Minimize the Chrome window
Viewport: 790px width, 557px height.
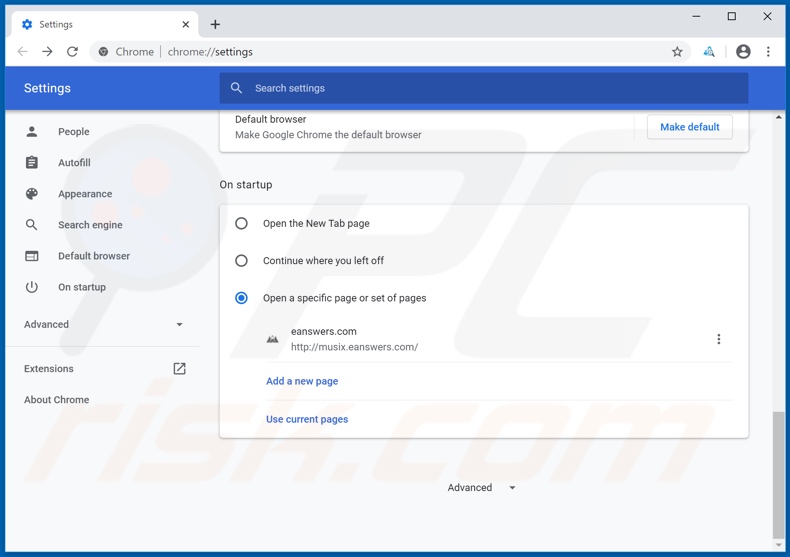[x=696, y=16]
